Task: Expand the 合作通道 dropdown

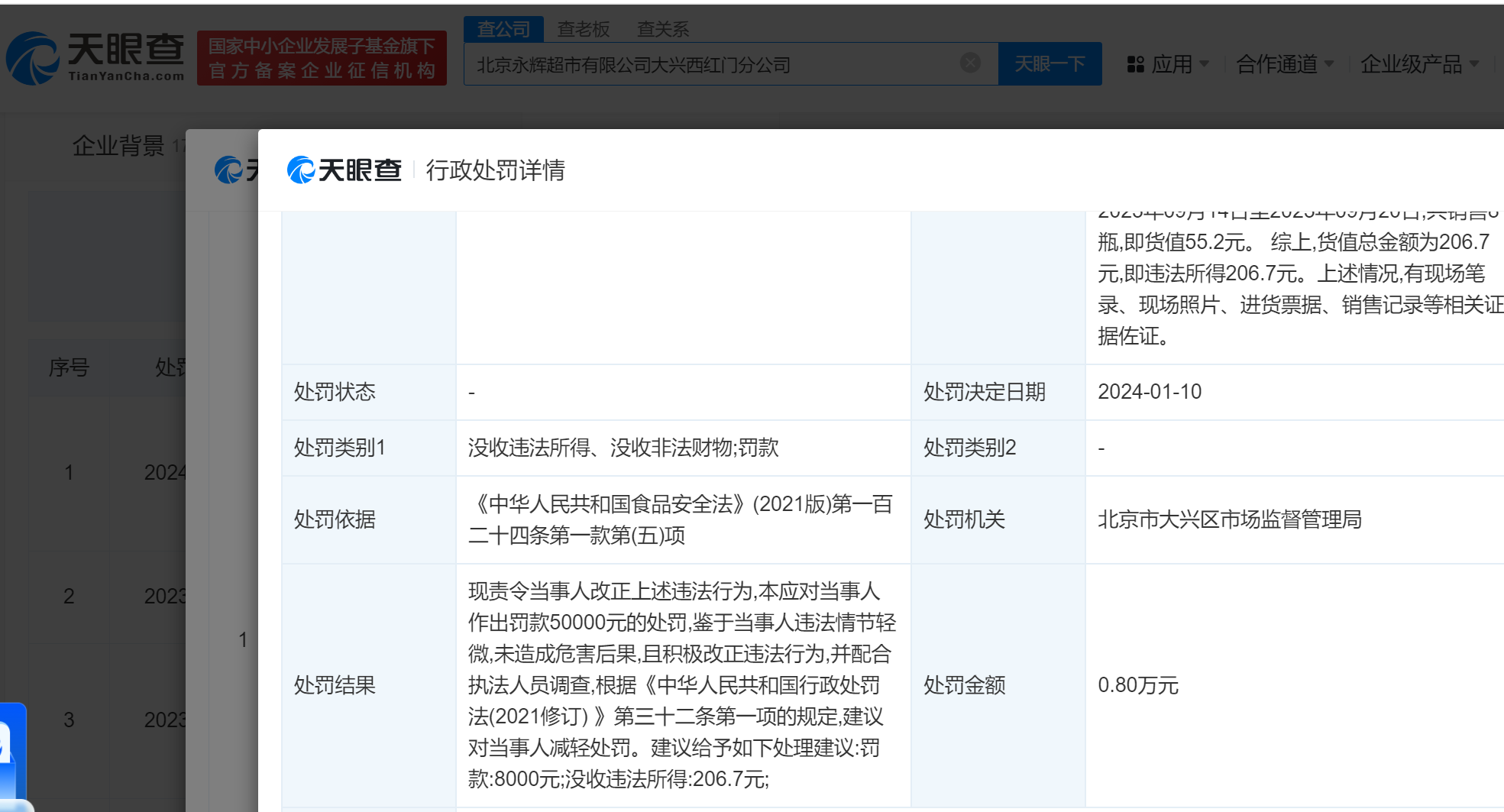Action: tap(1285, 64)
